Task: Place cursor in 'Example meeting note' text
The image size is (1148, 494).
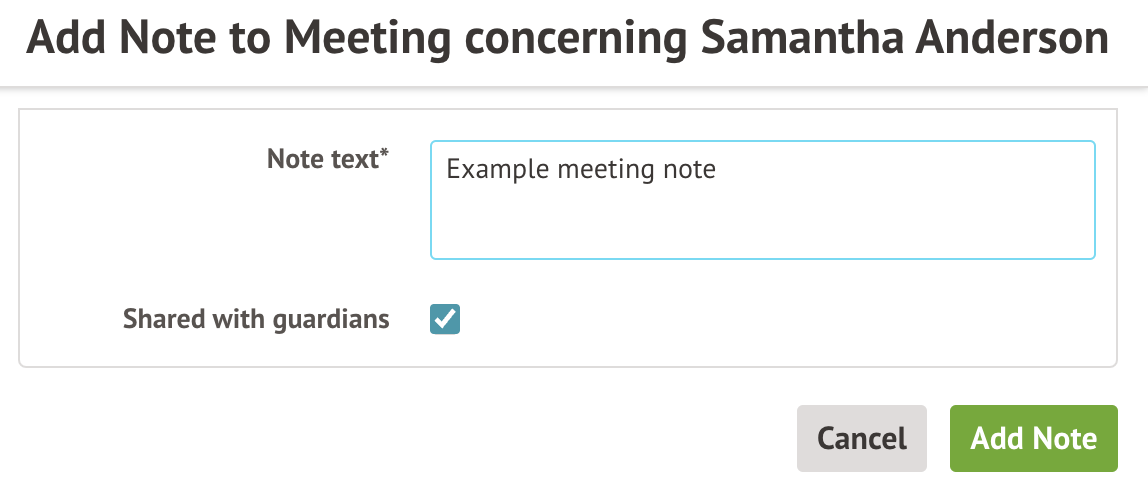Action: (580, 169)
